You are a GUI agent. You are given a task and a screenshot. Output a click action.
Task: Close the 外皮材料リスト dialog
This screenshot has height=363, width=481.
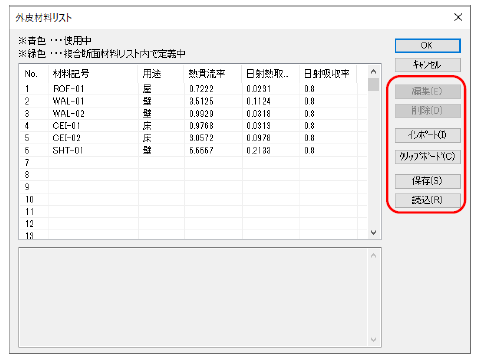point(458,17)
